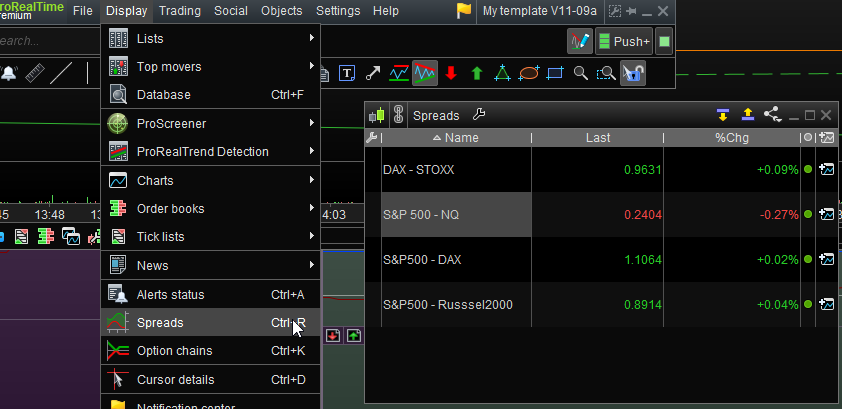Expand the ProScreener submenu

(x=210, y=123)
